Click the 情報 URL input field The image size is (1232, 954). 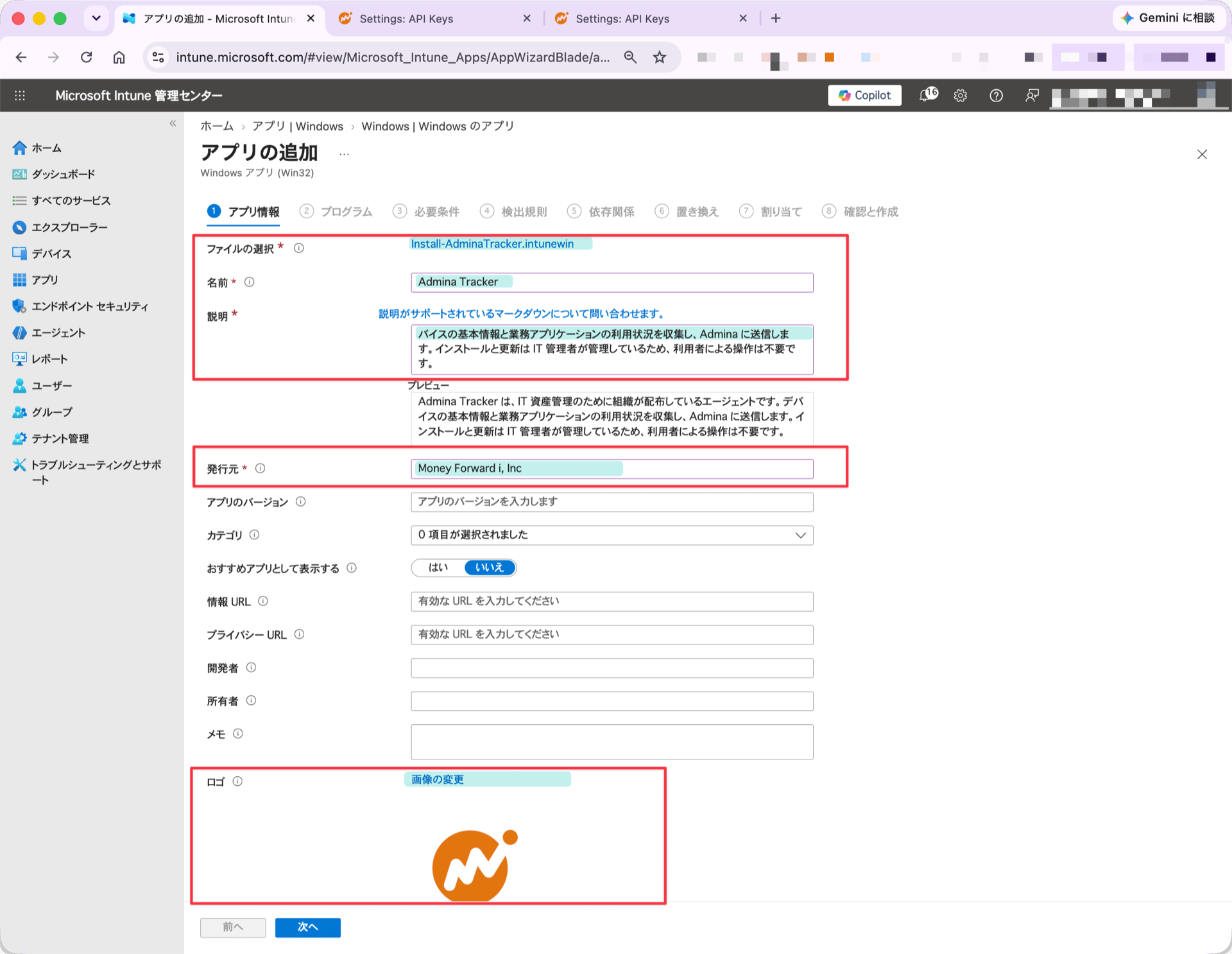[612, 601]
